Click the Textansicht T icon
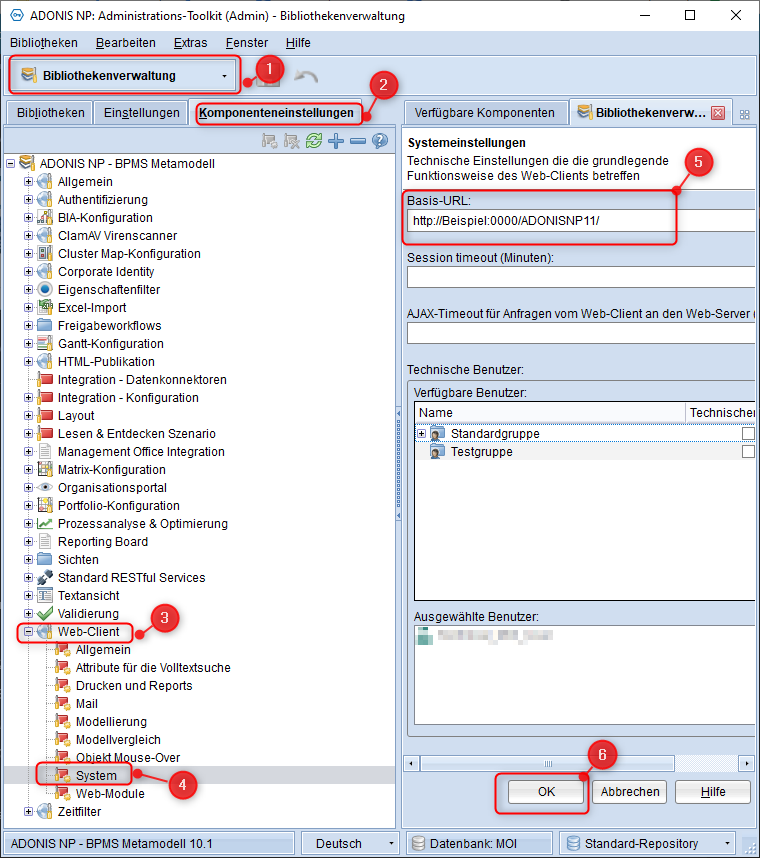Image resolution: width=760 pixels, height=858 pixels. 45,595
